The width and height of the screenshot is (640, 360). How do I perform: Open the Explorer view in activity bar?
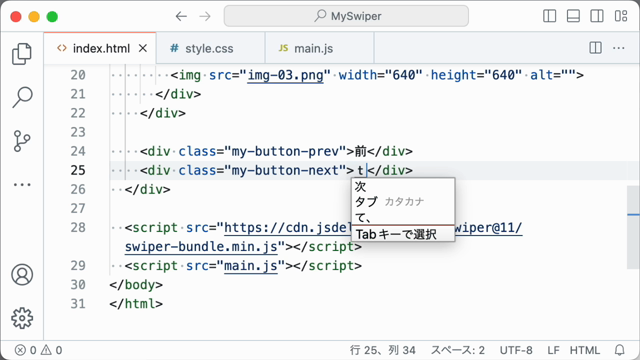tap(22, 54)
